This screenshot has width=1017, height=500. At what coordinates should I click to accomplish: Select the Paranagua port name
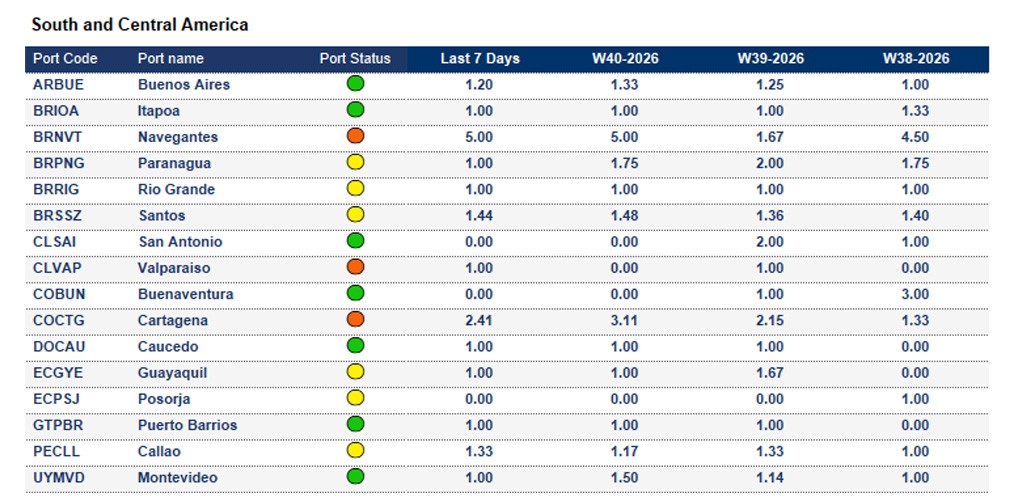click(174, 163)
